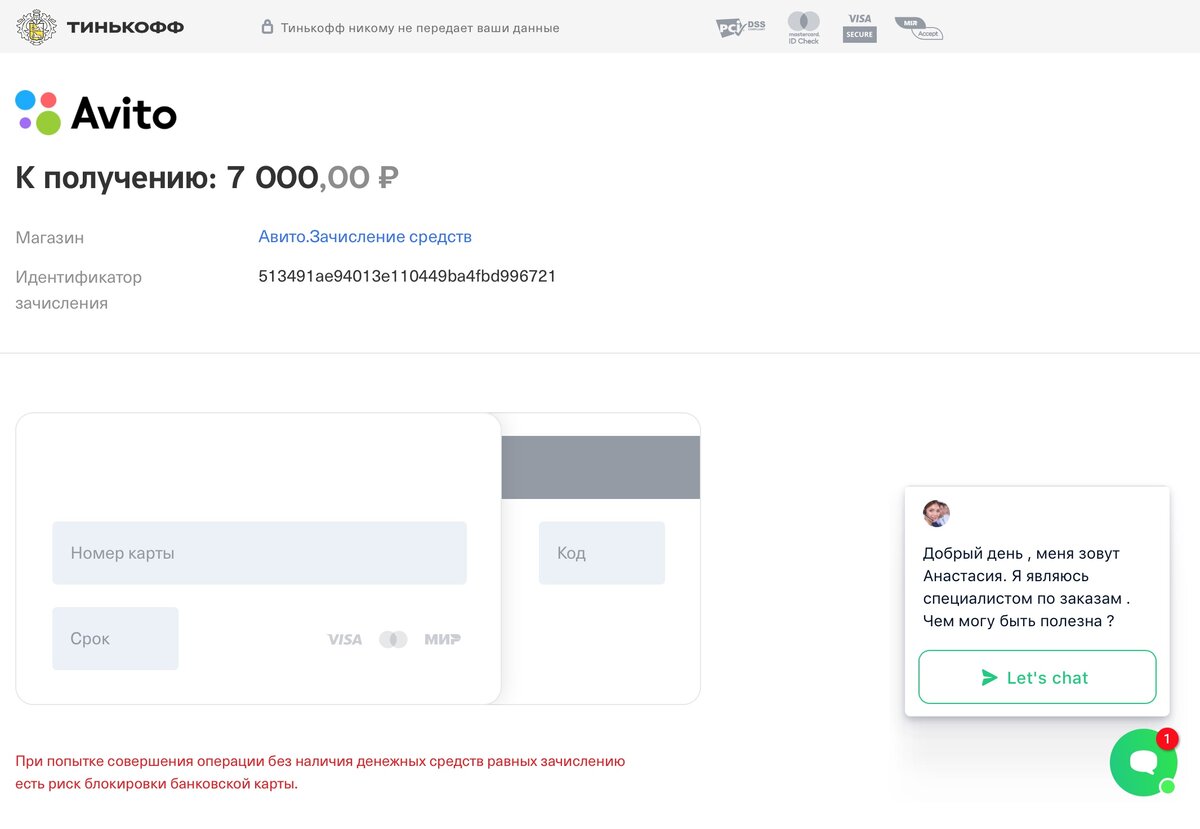
Task: Click the PCI DSS badge
Action: point(741,28)
